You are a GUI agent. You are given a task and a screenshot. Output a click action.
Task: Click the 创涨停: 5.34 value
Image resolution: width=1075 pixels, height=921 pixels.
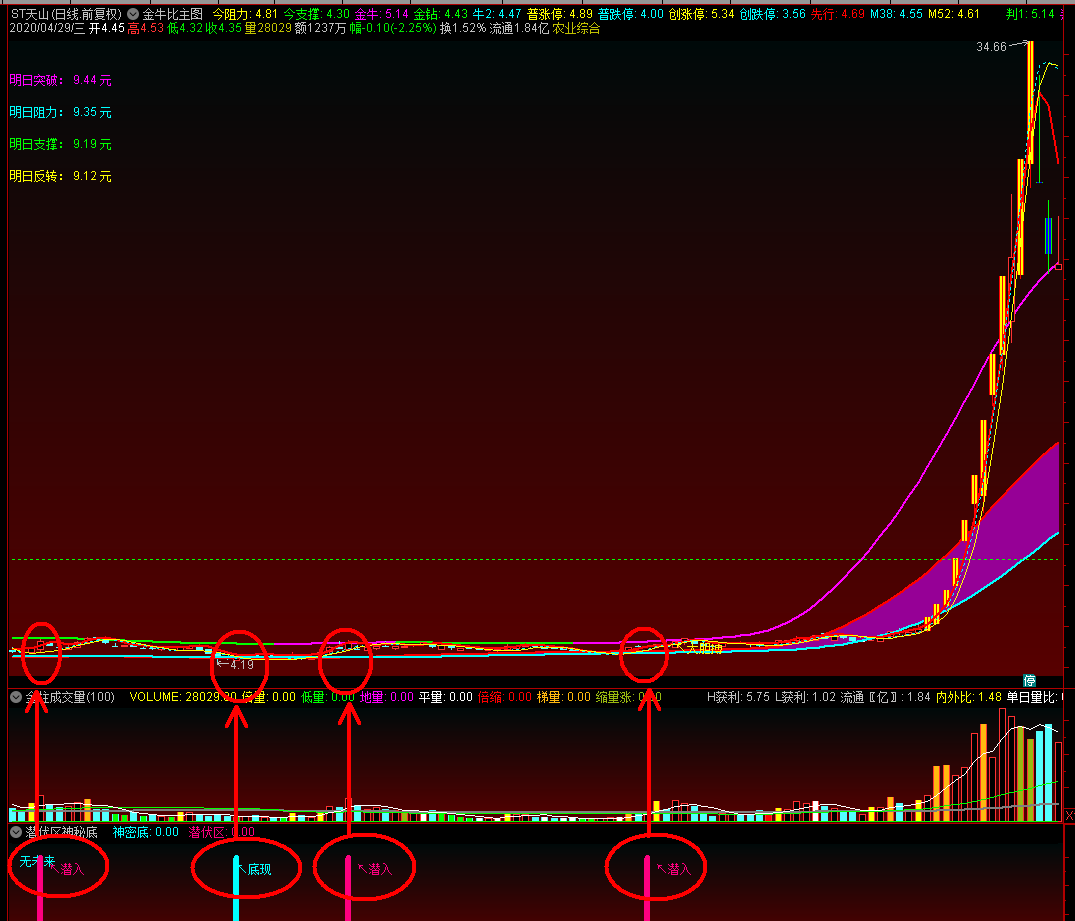(x=701, y=14)
